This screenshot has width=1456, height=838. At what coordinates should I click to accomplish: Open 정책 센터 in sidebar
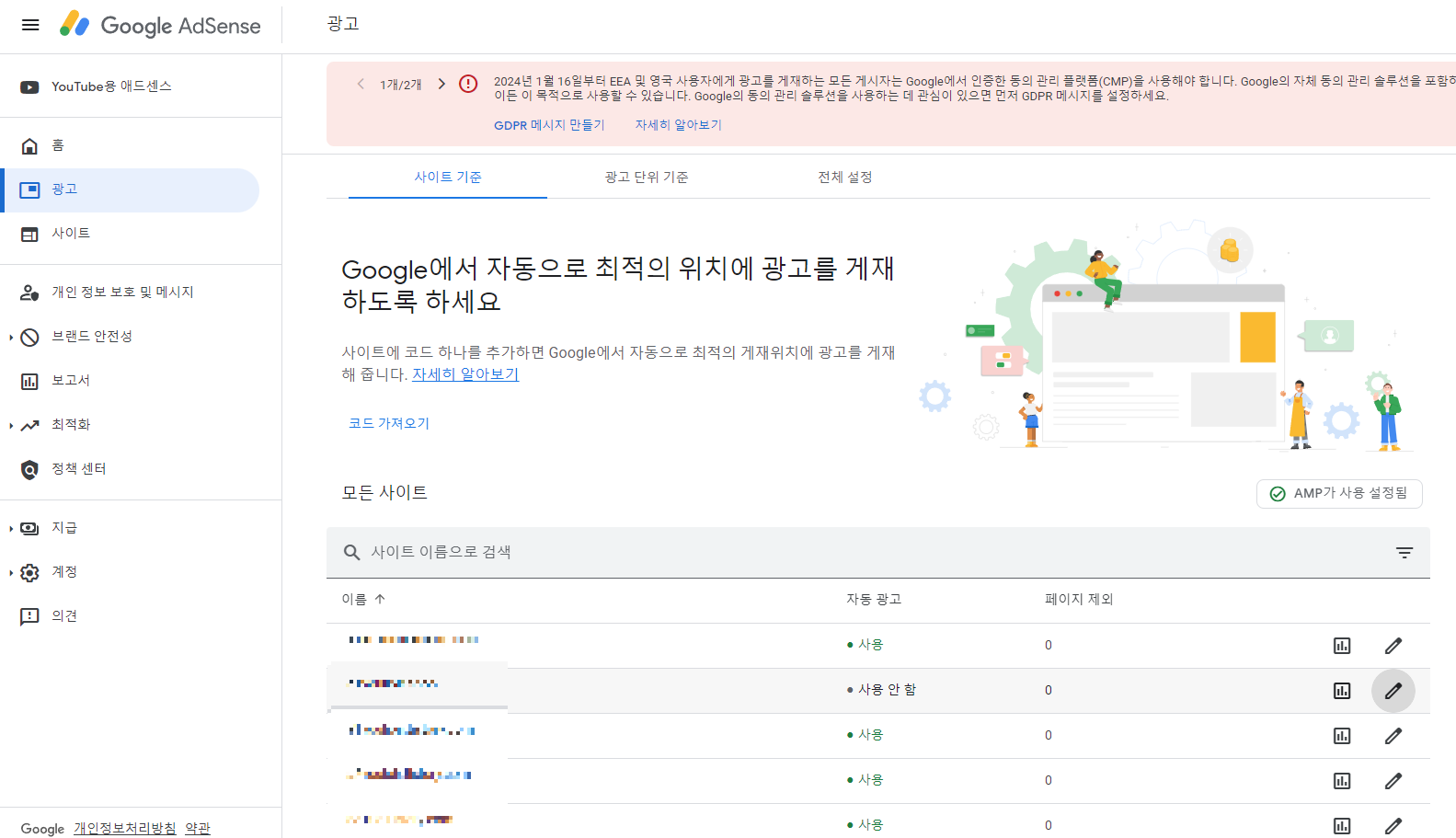pyautogui.click(x=130, y=469)
